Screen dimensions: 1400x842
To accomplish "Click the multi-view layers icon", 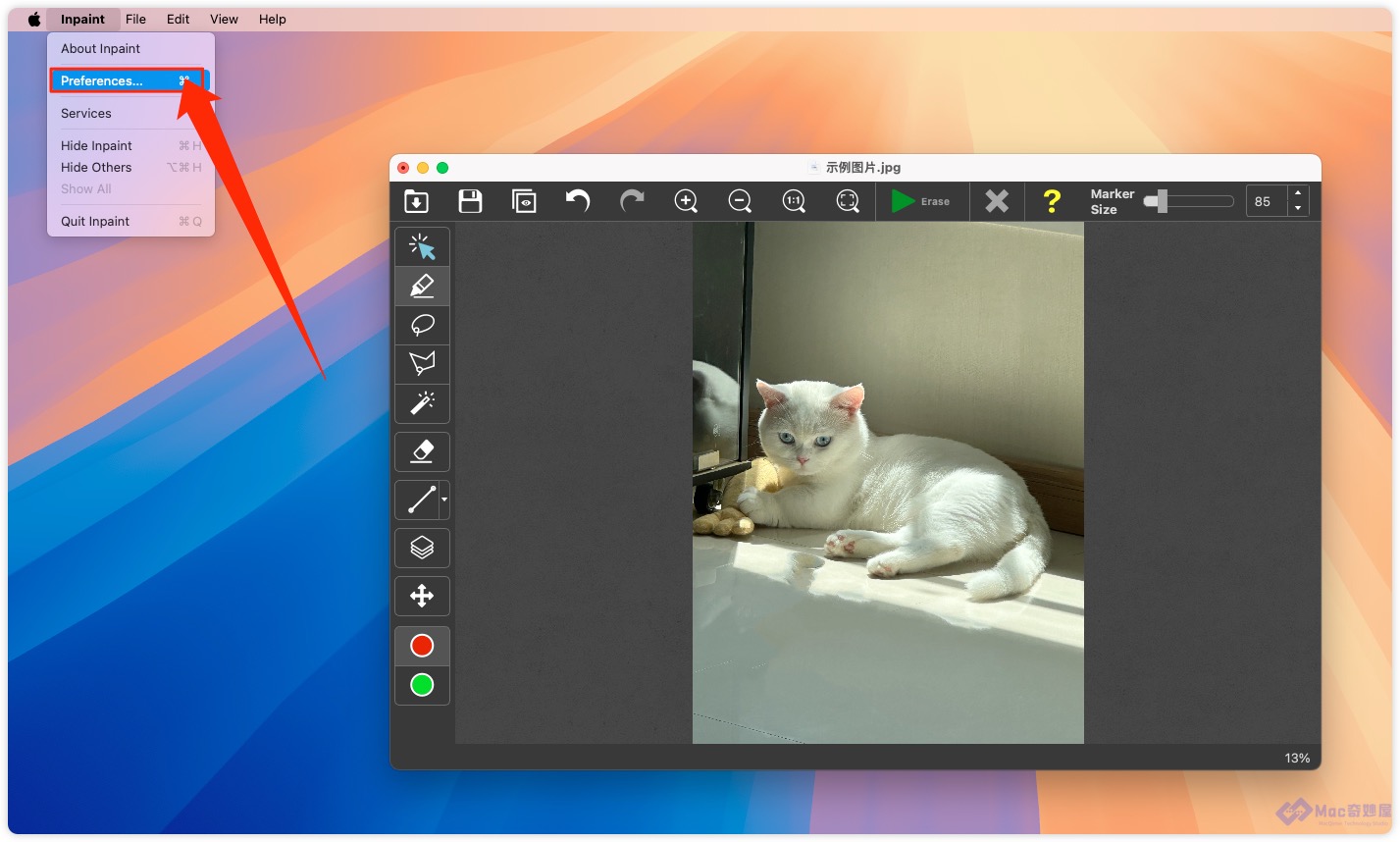I will (422, 548).
